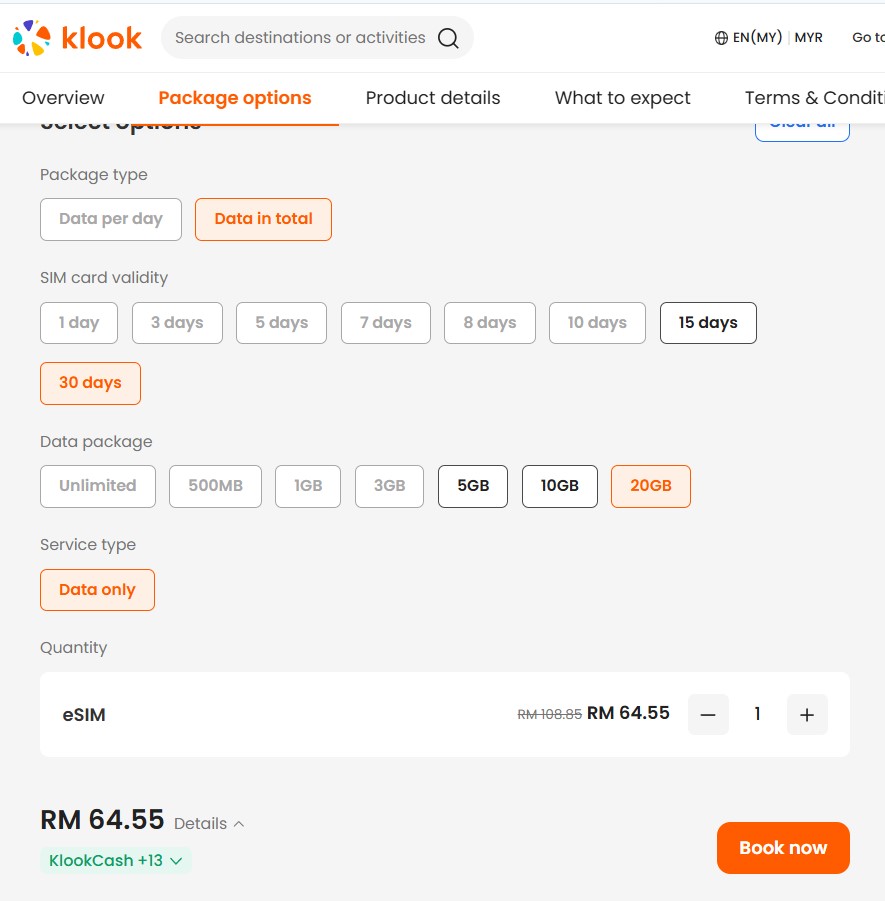Screen dimensions: 885x901
Task: Choose the 10GB data package
Action: click(560, 486)
